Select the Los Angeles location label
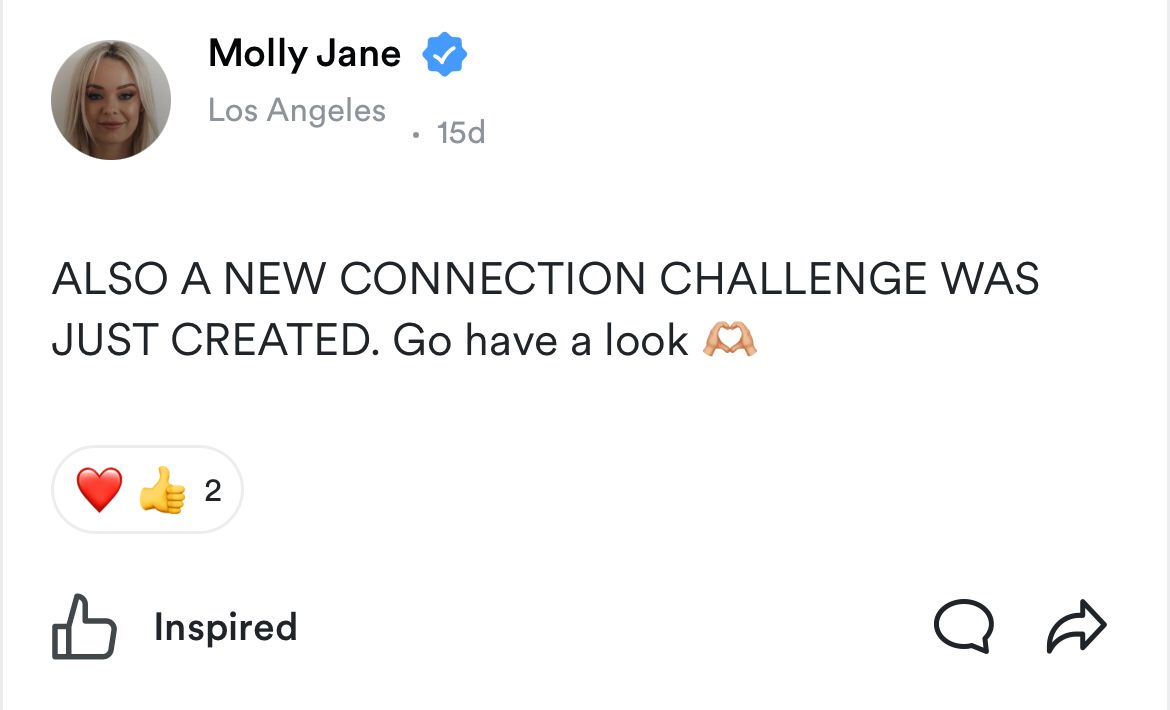 click(x=297, y=110)
